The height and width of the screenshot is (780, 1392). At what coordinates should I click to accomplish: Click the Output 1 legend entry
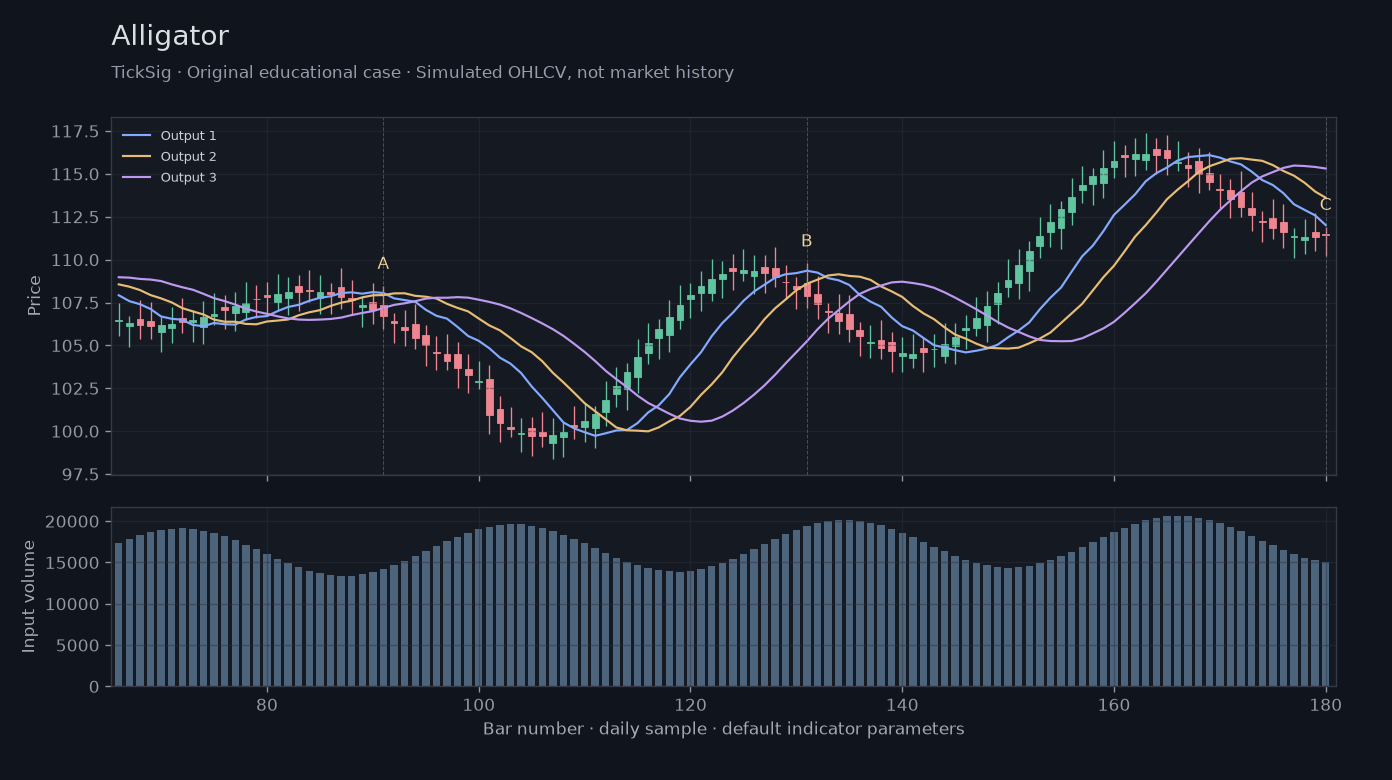(169, 136)
